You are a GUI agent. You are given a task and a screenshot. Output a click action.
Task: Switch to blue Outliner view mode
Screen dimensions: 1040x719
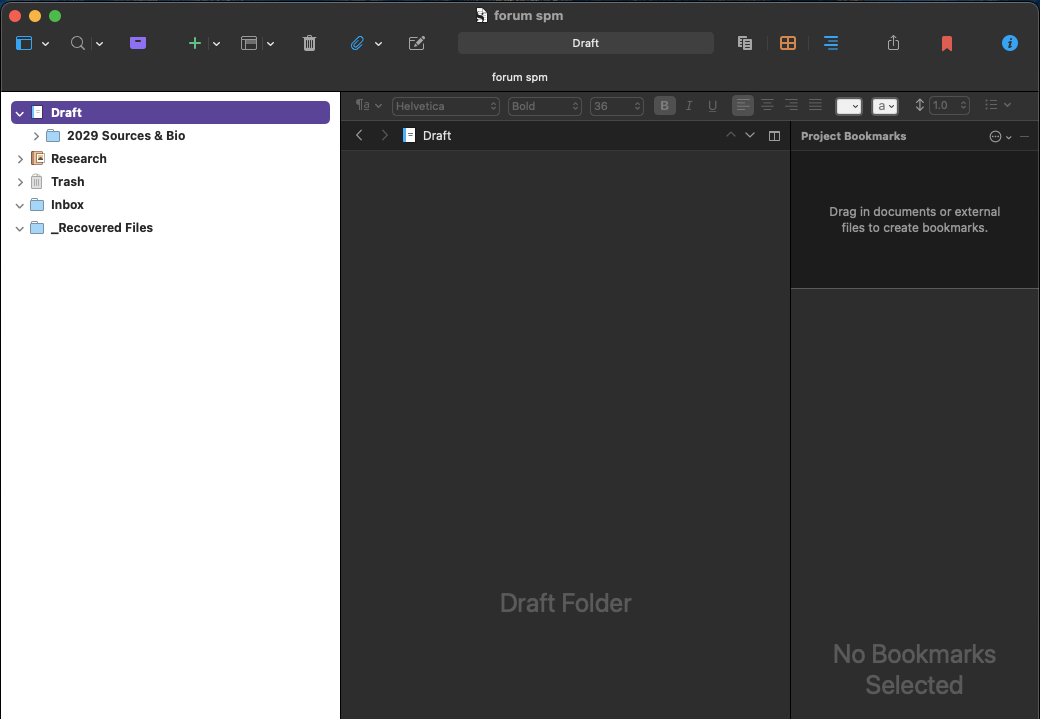click(x=831, y=43)
